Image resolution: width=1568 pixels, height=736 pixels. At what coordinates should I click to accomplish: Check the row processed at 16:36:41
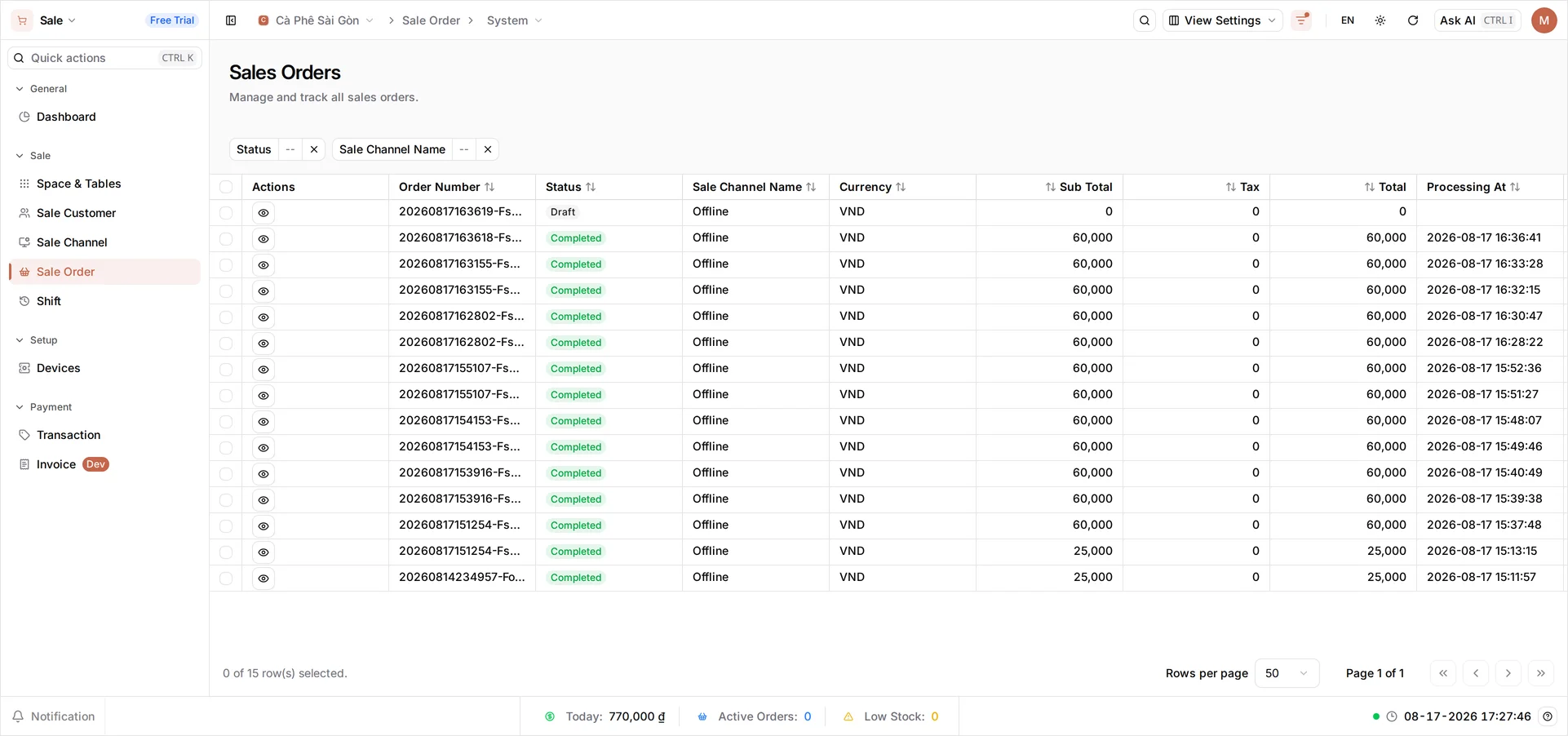(x=226, y=239)
